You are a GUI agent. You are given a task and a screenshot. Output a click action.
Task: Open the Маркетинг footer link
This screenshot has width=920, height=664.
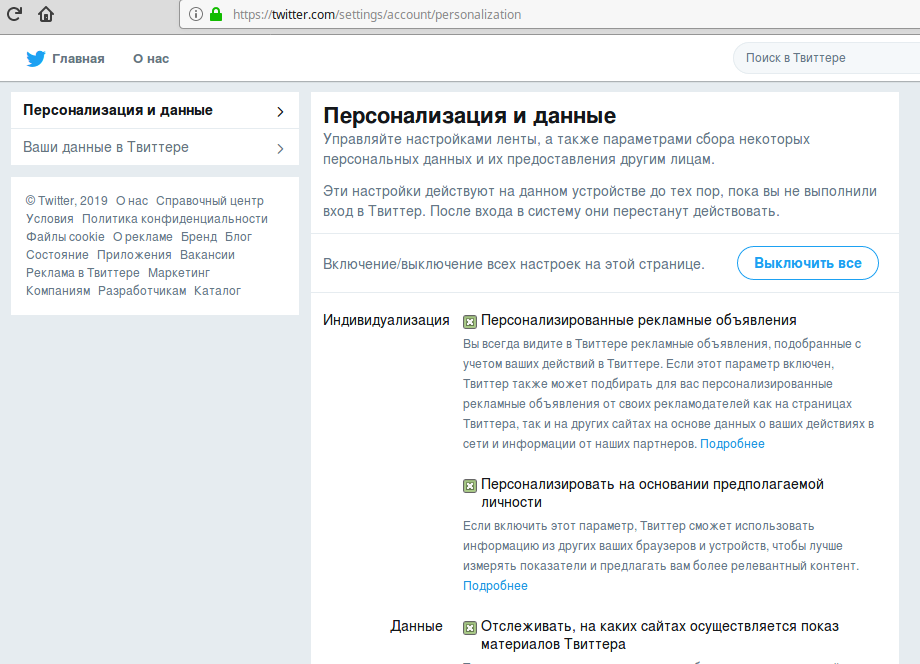(x=179, y=273)
